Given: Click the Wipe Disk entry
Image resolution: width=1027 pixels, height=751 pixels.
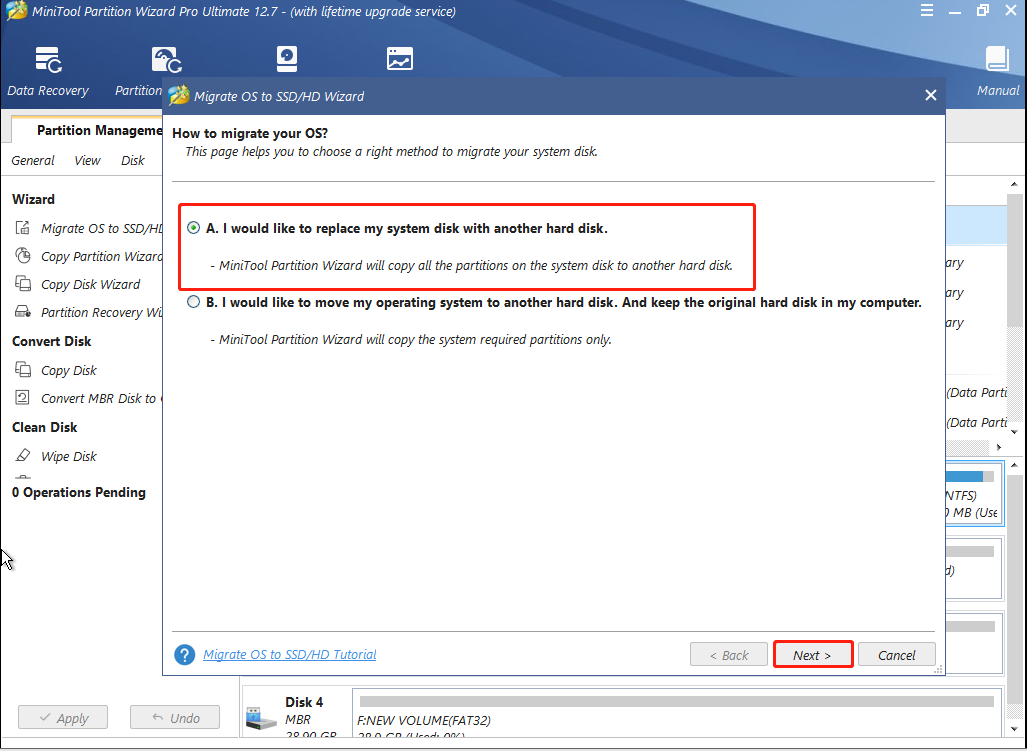Looking at the screenshot, I should point(69,456).
